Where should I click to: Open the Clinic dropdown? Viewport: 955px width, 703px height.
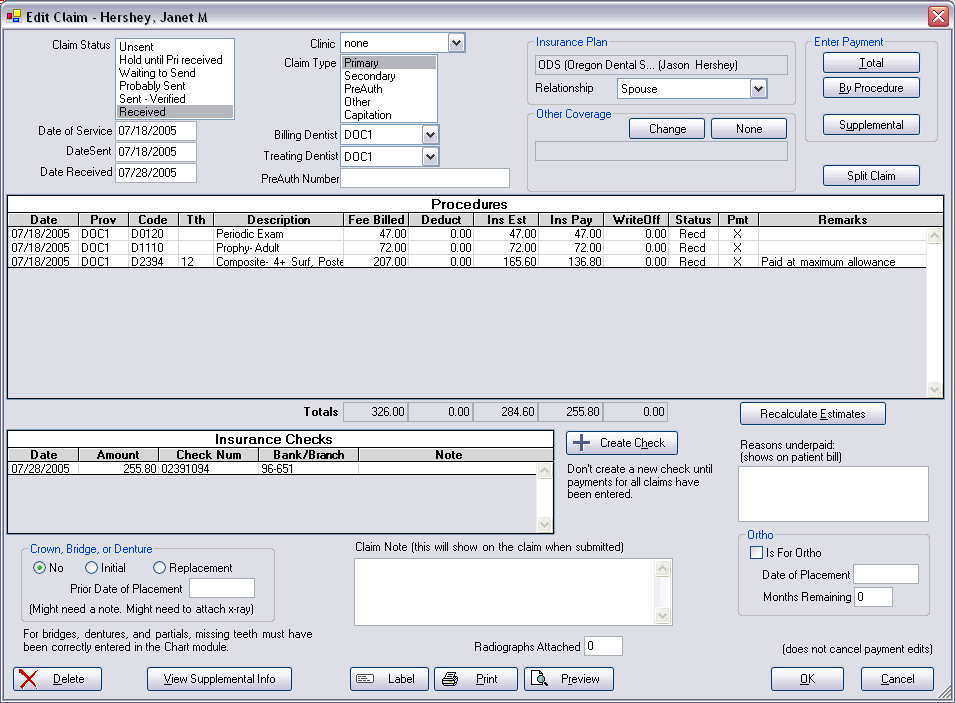(456, 43)
